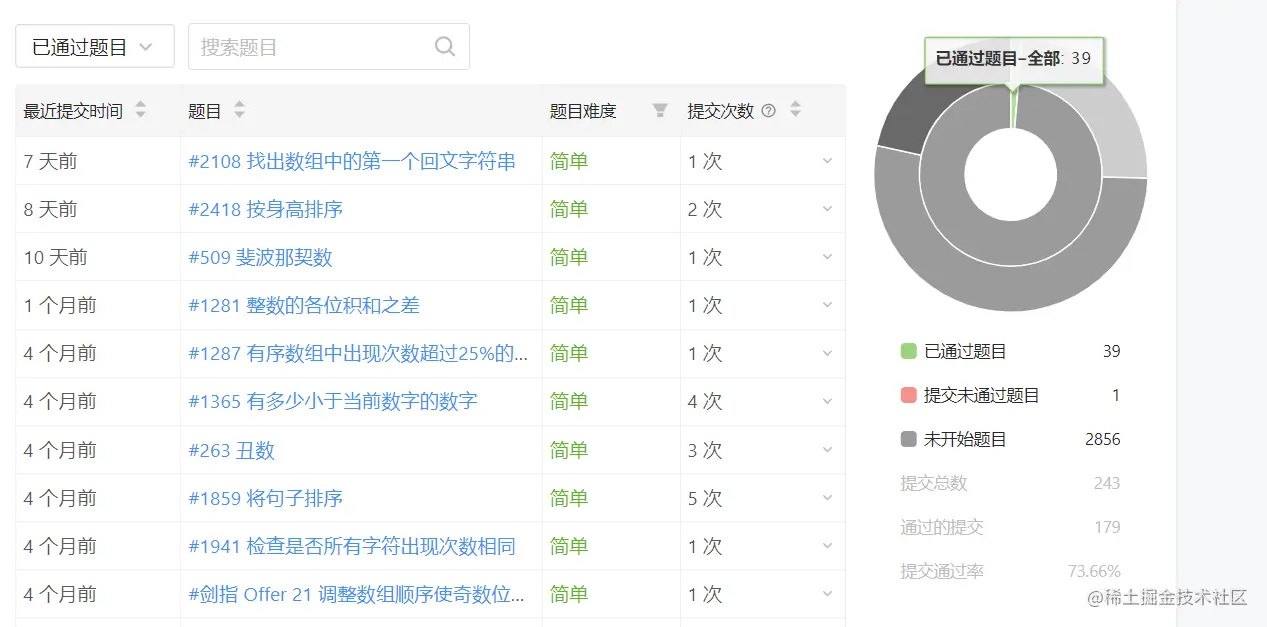Open problem #1281 整数的各位积和之差

click(x=304, y=305)
